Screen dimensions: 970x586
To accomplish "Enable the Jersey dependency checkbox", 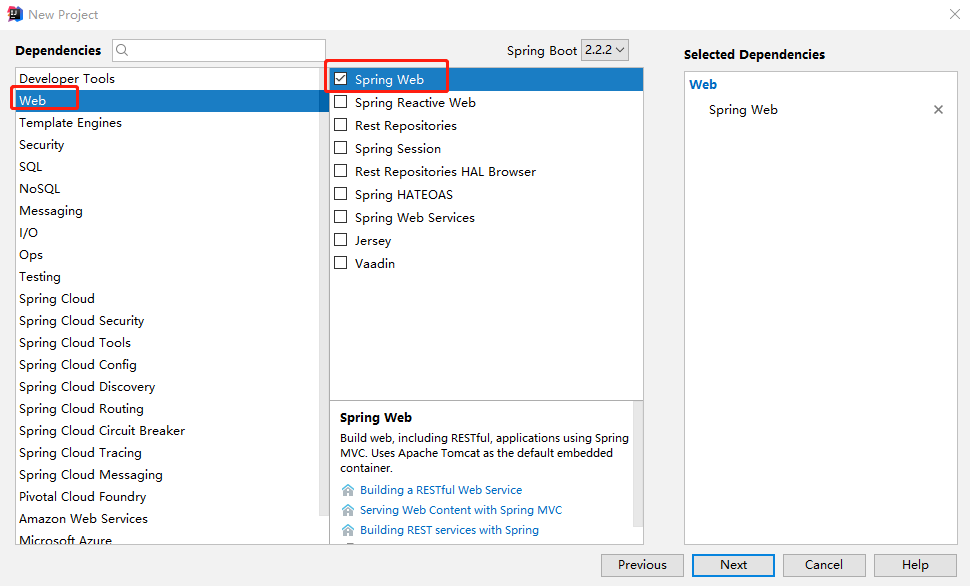I will click(x=340, y=239).
